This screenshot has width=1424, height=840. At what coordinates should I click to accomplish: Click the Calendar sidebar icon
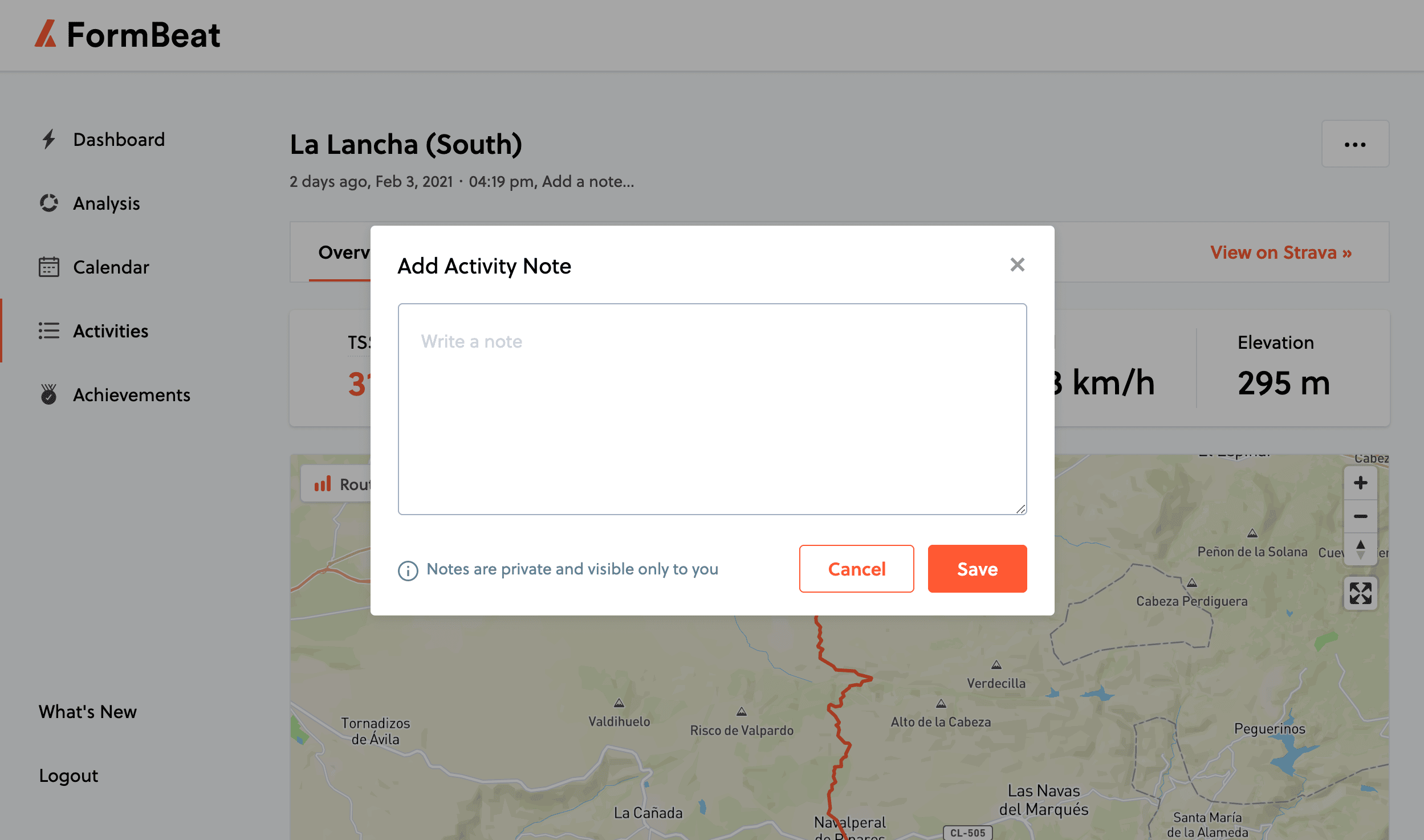[49, 267]
